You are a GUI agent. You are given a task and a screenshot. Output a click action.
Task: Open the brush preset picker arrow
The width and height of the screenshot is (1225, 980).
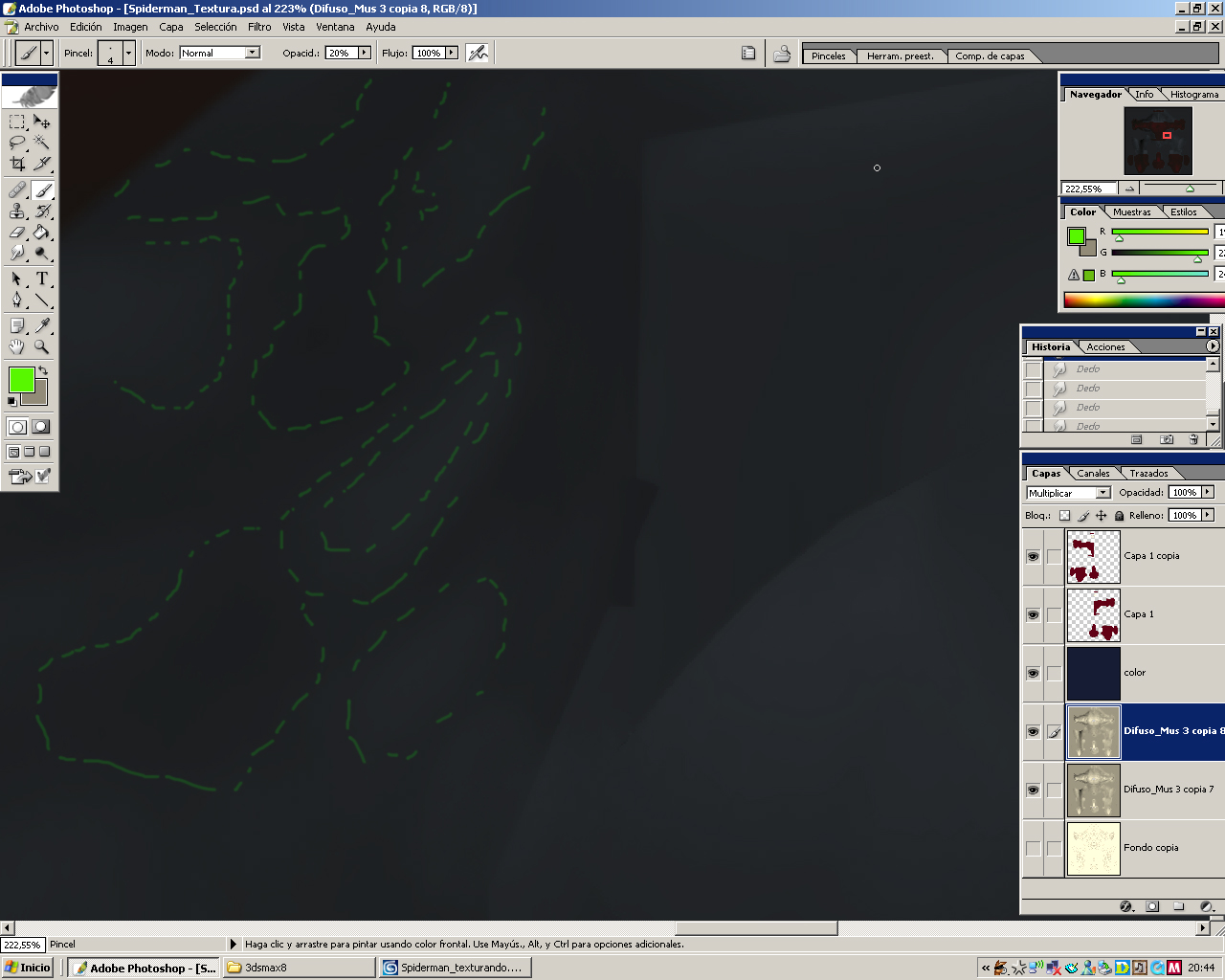click(128, 53)
